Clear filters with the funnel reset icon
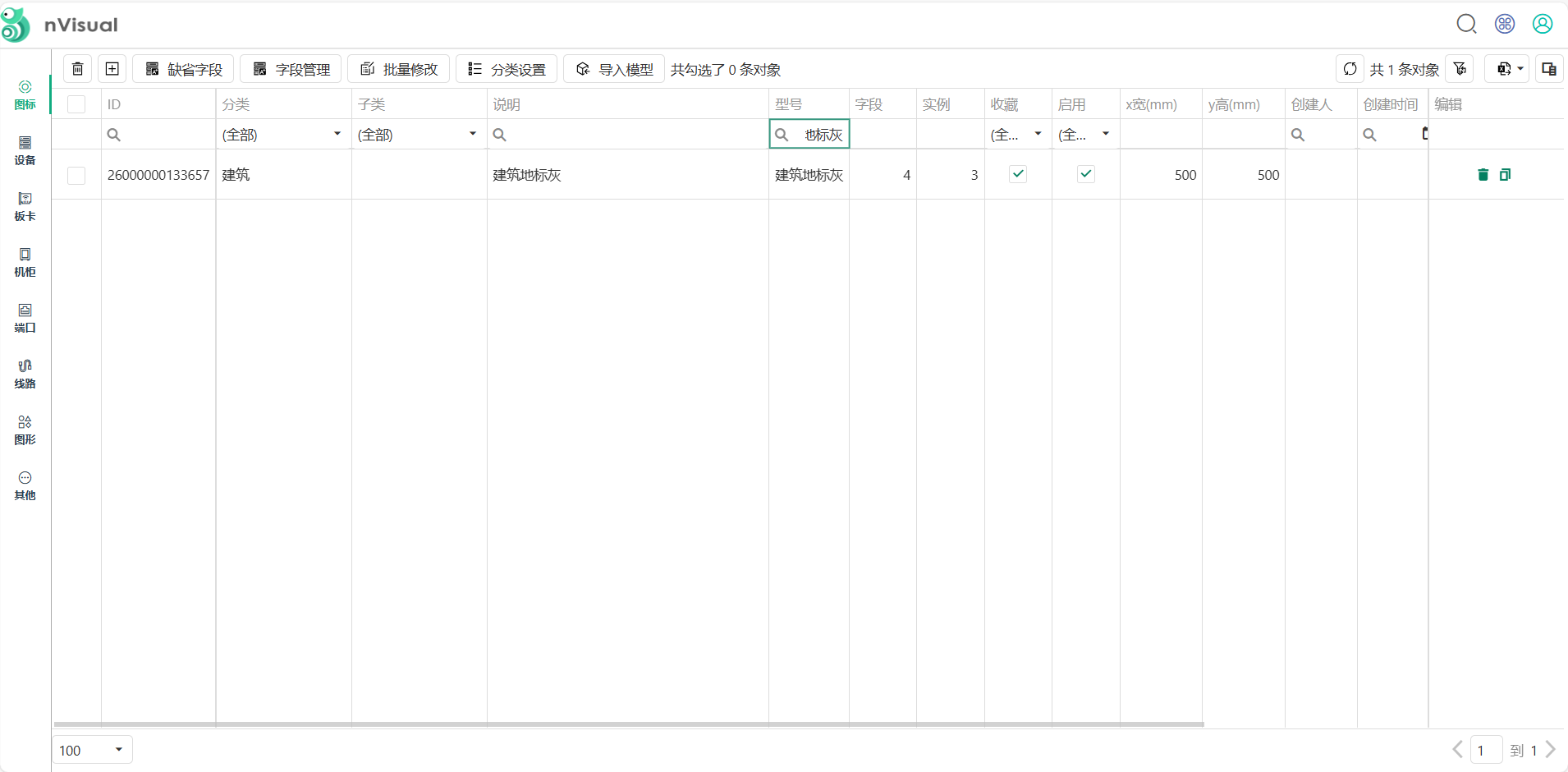The image size is (1568, 772). [1460, 69]
